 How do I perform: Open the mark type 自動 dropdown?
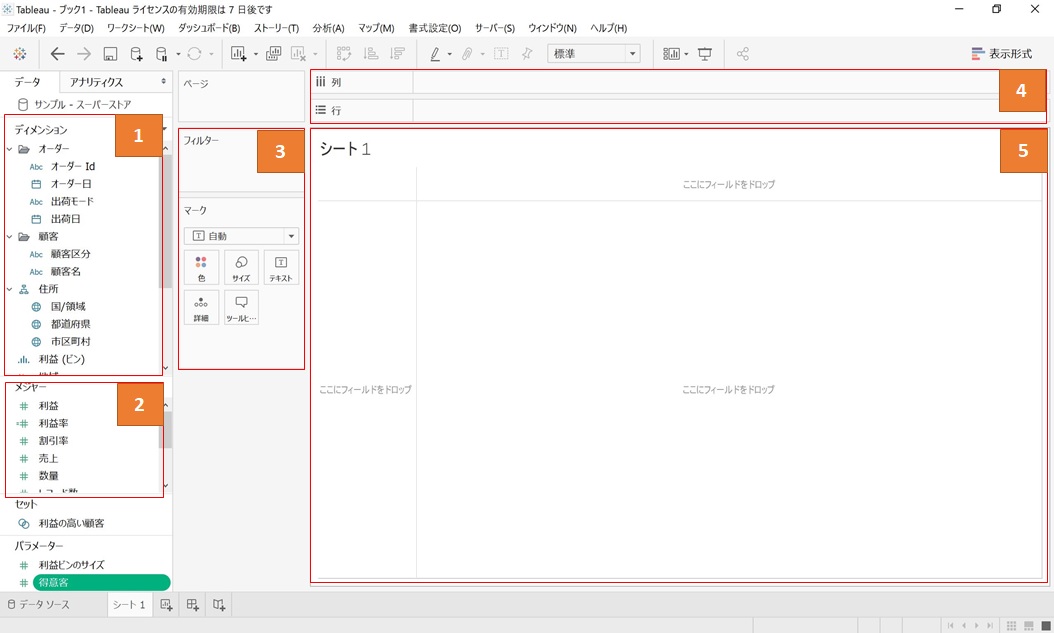click(241, 236)
